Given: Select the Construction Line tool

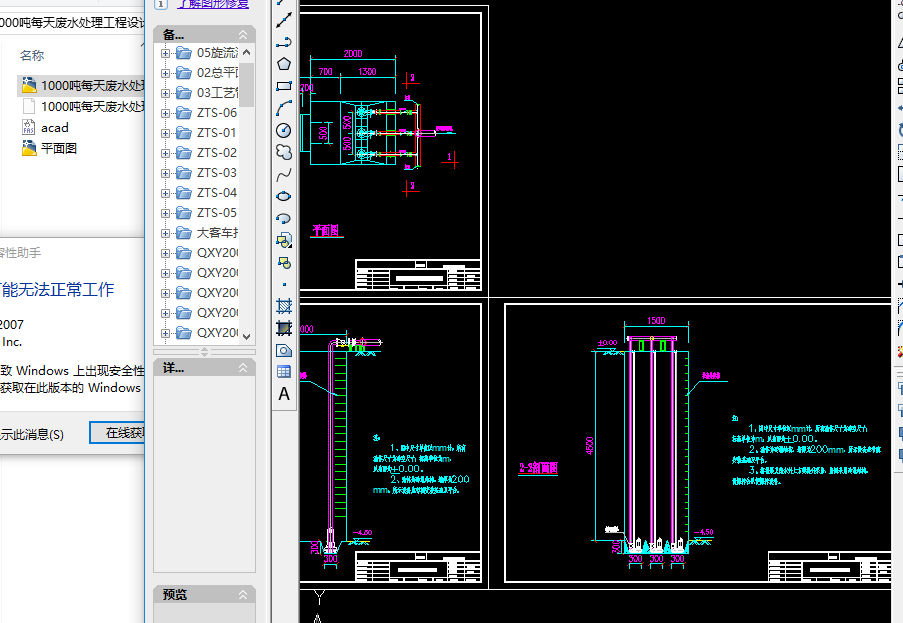Looking at the screenshot, I should [284, 21].
